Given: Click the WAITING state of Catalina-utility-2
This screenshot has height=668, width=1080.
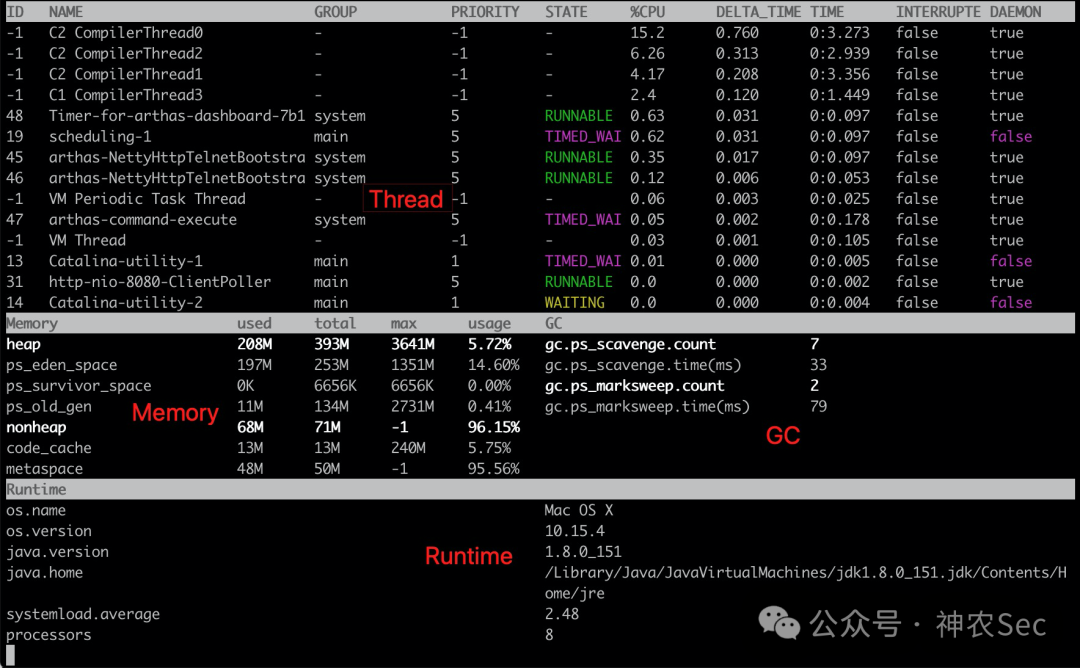Looking at the screenshot, I should [x=574, y=302].
